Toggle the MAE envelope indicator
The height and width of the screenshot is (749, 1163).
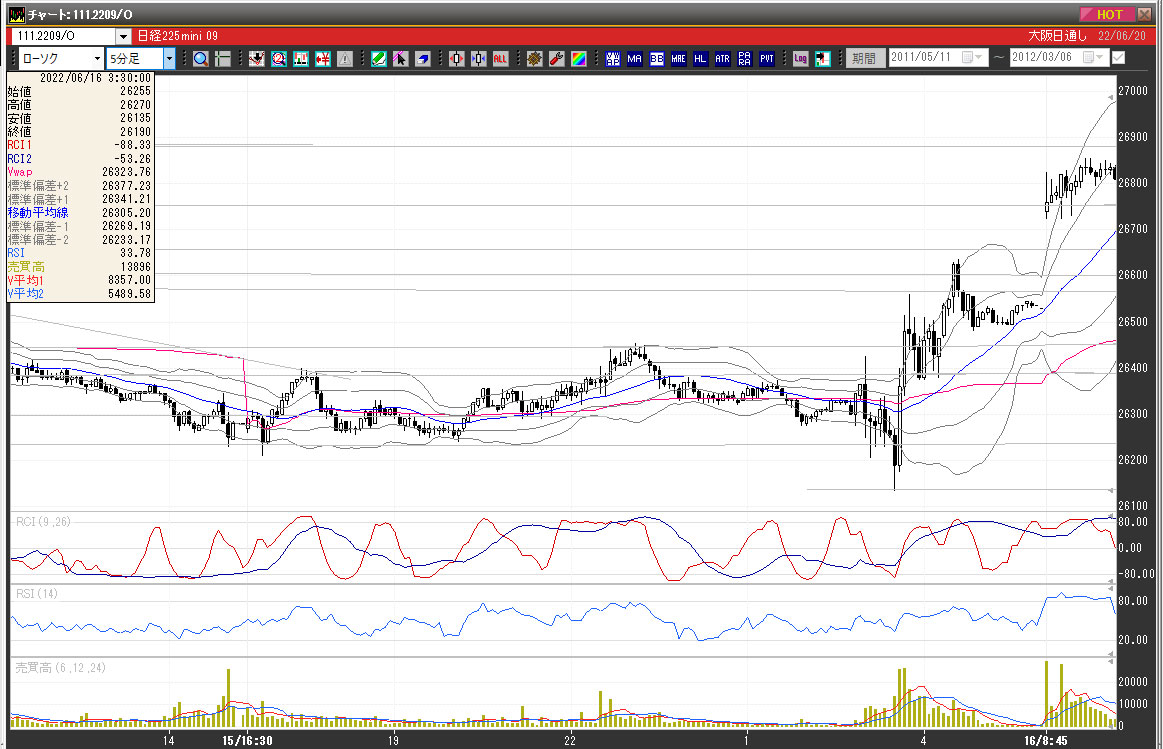click(679, 59)
